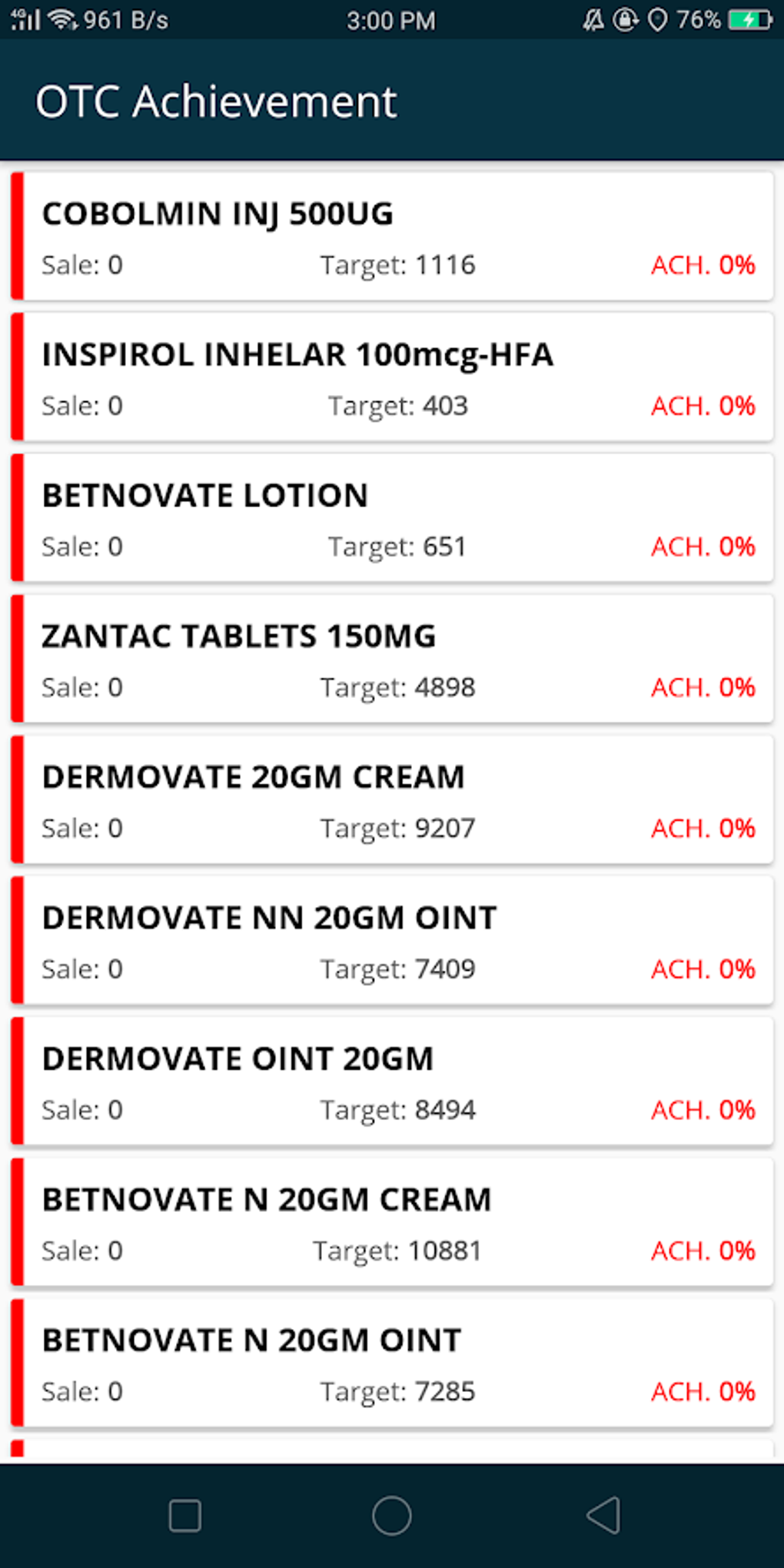Open the BETNOVATE LOTION card
The width and height of the screenshot is (784, 1568).
tap(392, 517)
